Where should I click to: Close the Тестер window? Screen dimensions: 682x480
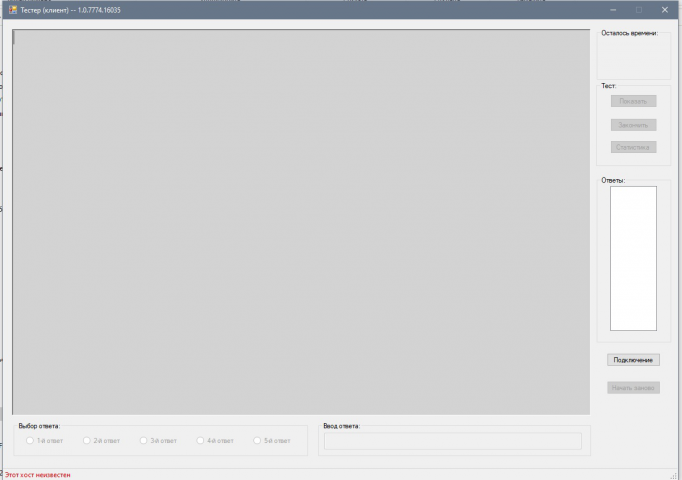665,10
